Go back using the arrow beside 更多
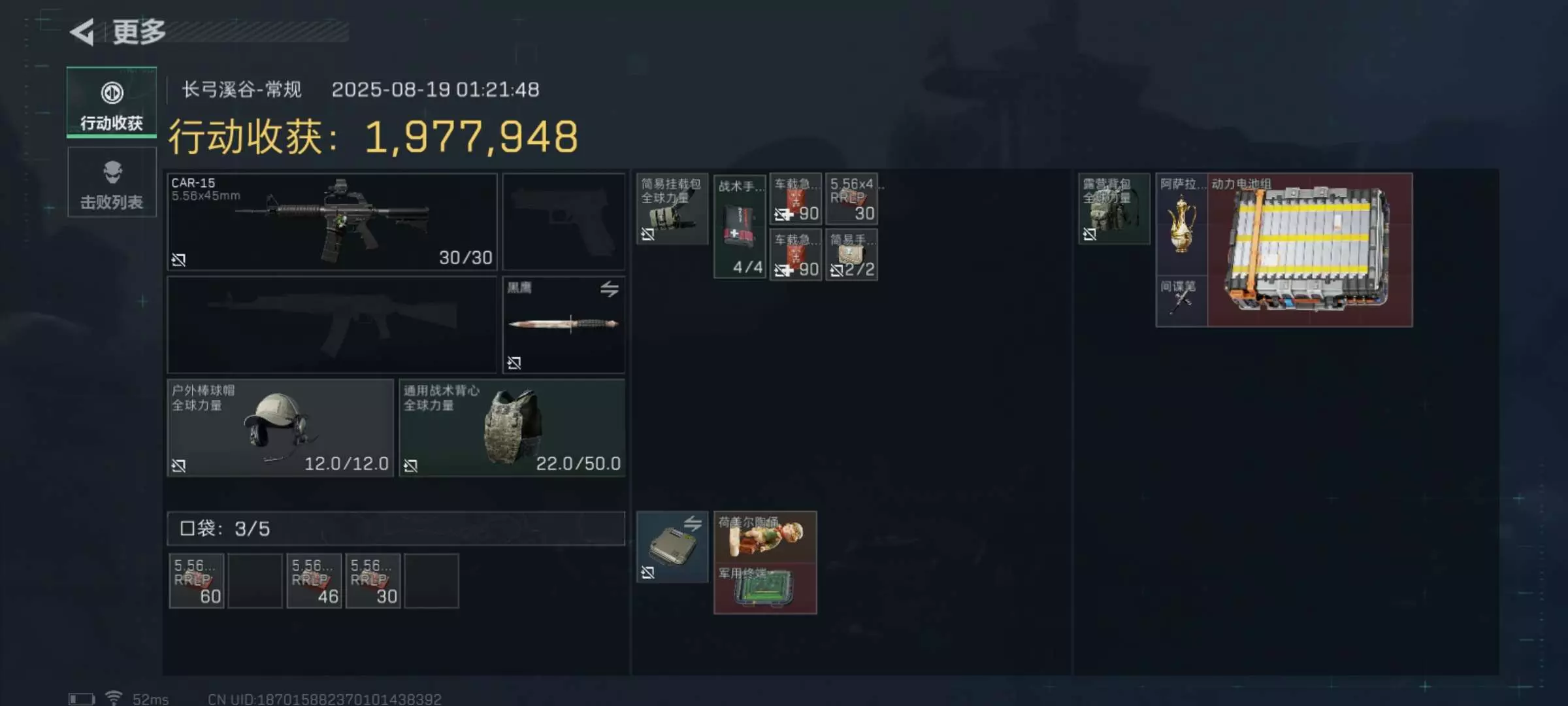Screen dimensions: 1568x706 (x=82, y=31)
